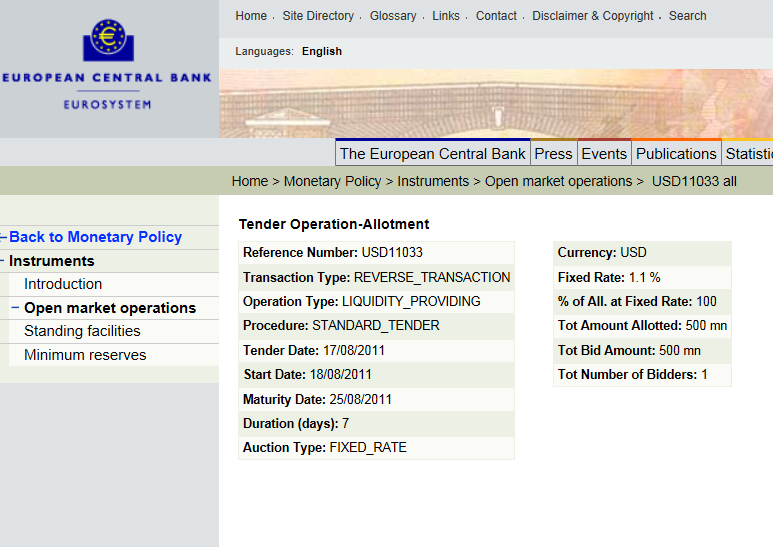Open Minimum reserves in sidebar
The height and width of the screenshot is (547, 773).
pyautogui.click(x=85, y=355)
